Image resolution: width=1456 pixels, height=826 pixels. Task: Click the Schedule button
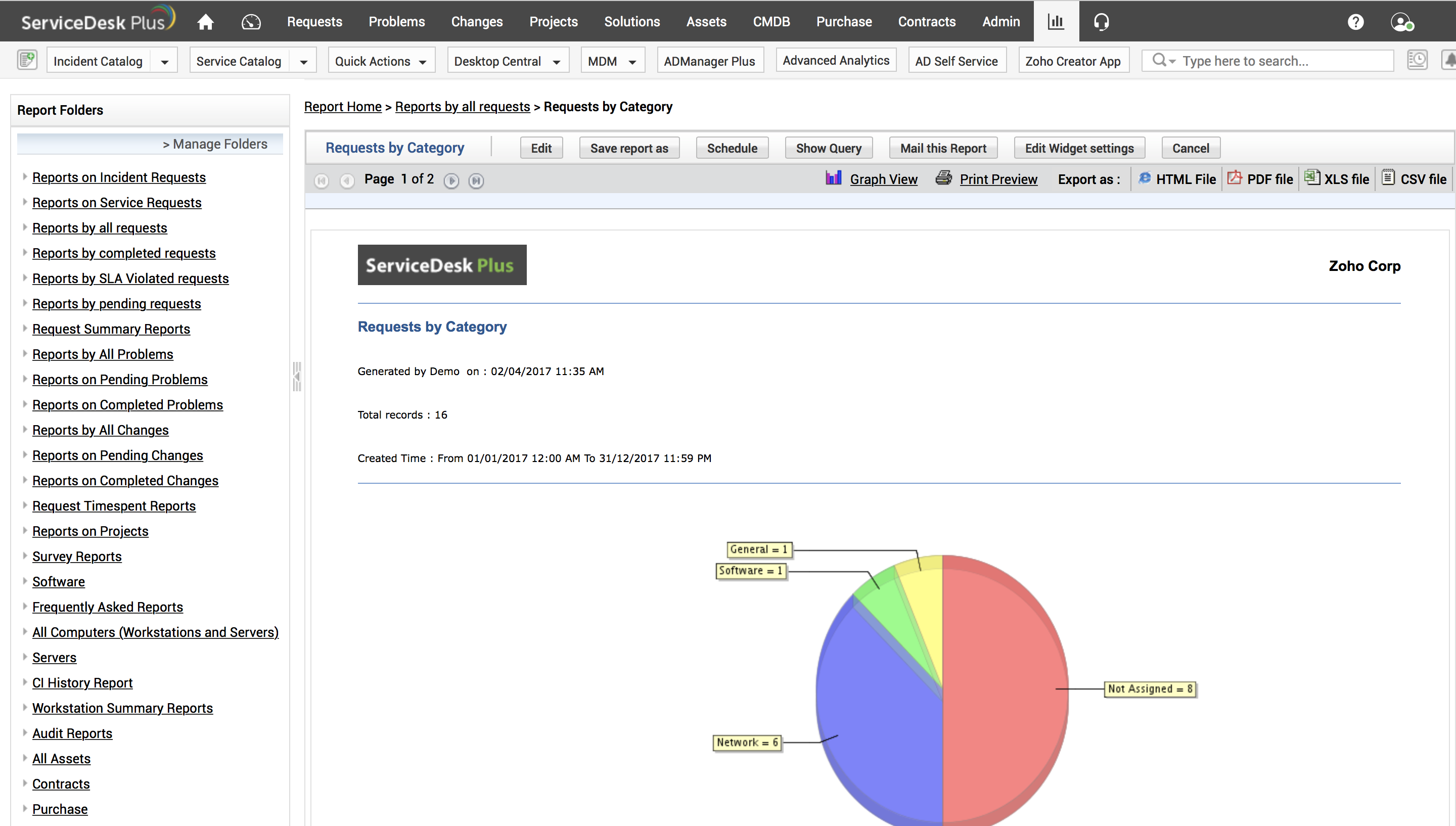pyautogui.click(x=732, y=148)
